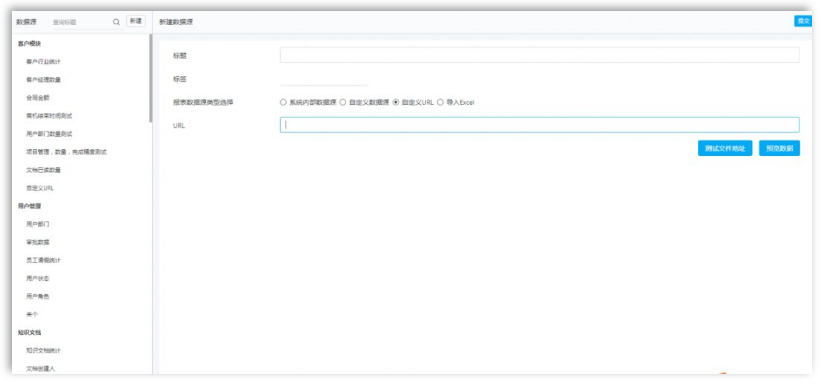Image resolution: width=821 pixels, height=386 pixels.
Task: Open the 用户角色 data source
Action: tap(37, 296)
